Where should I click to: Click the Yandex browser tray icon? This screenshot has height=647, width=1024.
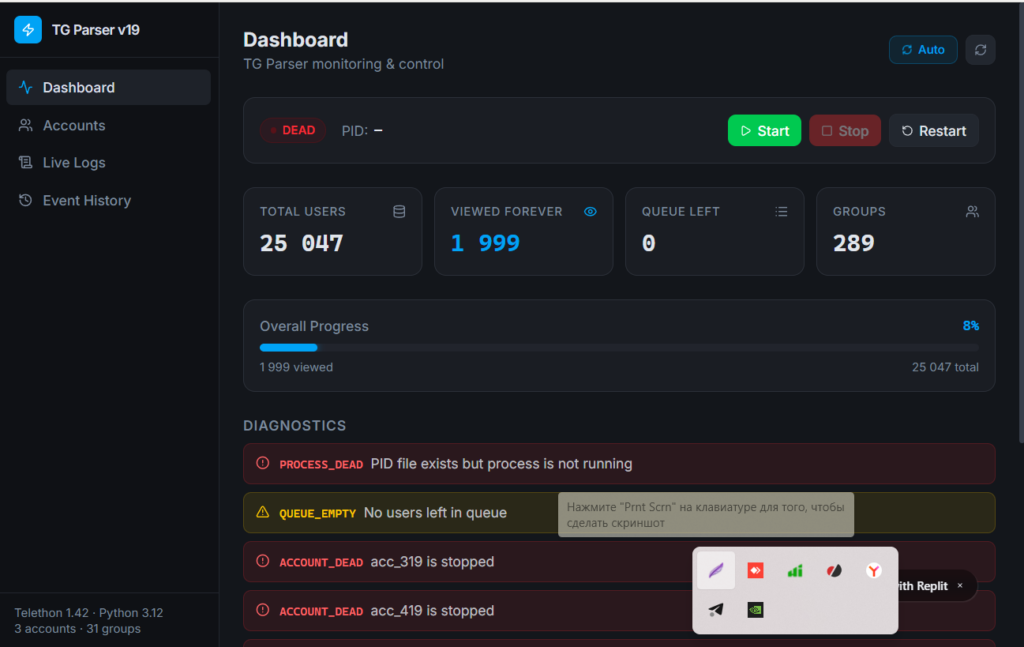pyautogui.click(x=874, y=571)
